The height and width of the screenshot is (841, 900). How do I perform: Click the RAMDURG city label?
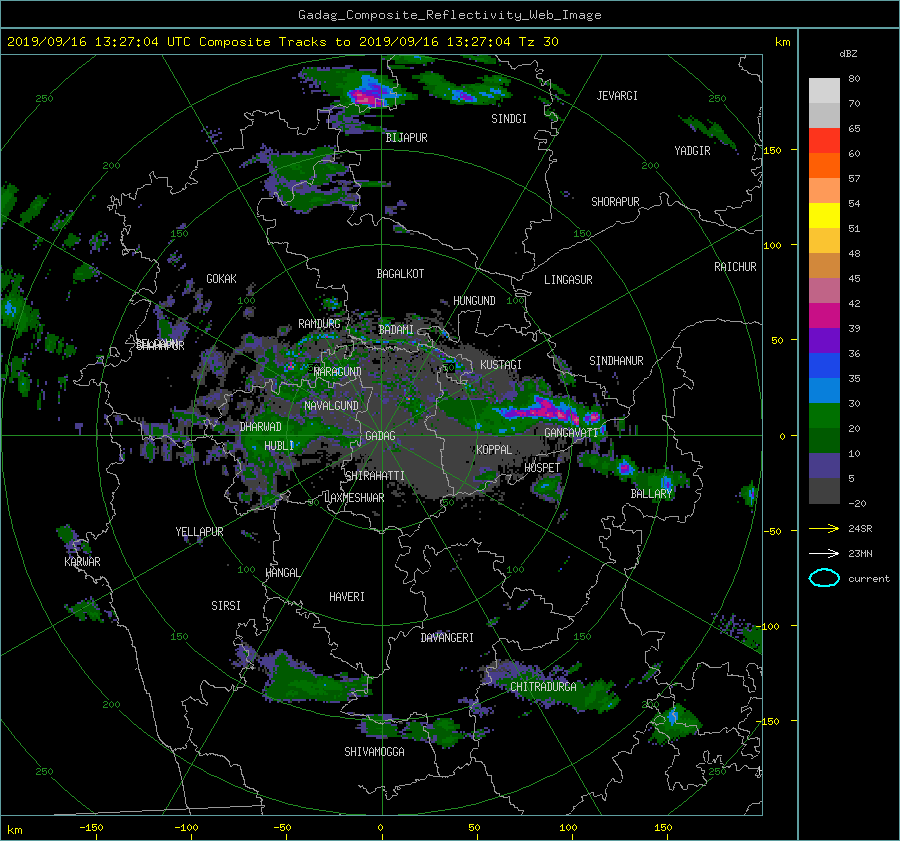pos(319,324)
